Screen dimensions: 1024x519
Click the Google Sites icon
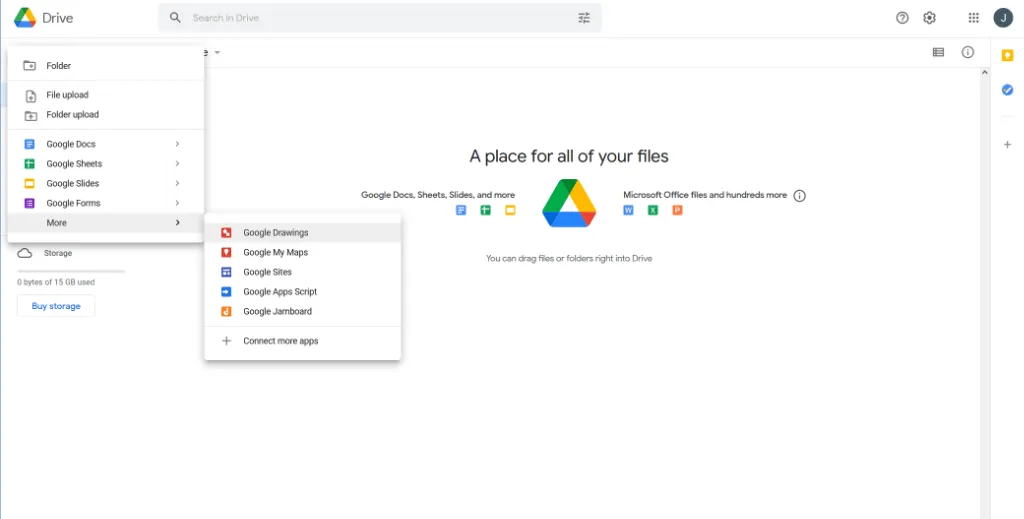pos(226,272)
